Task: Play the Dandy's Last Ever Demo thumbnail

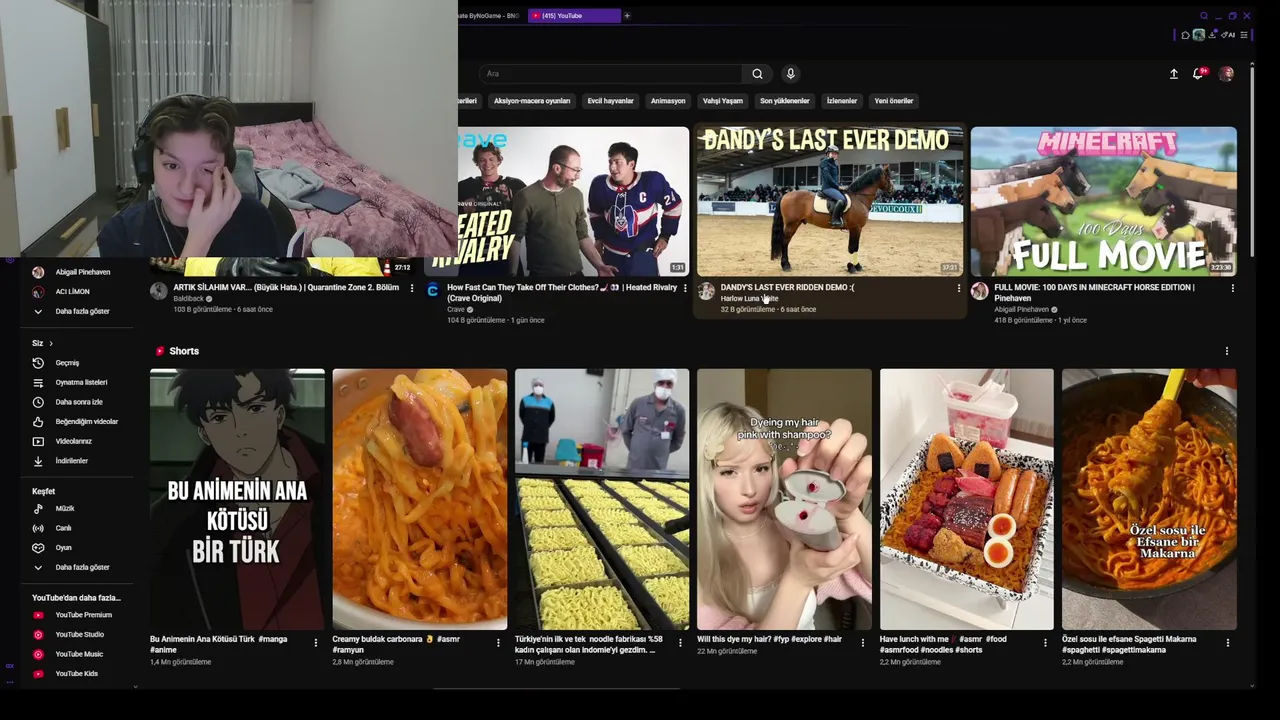Action: [x=830, y=201]
